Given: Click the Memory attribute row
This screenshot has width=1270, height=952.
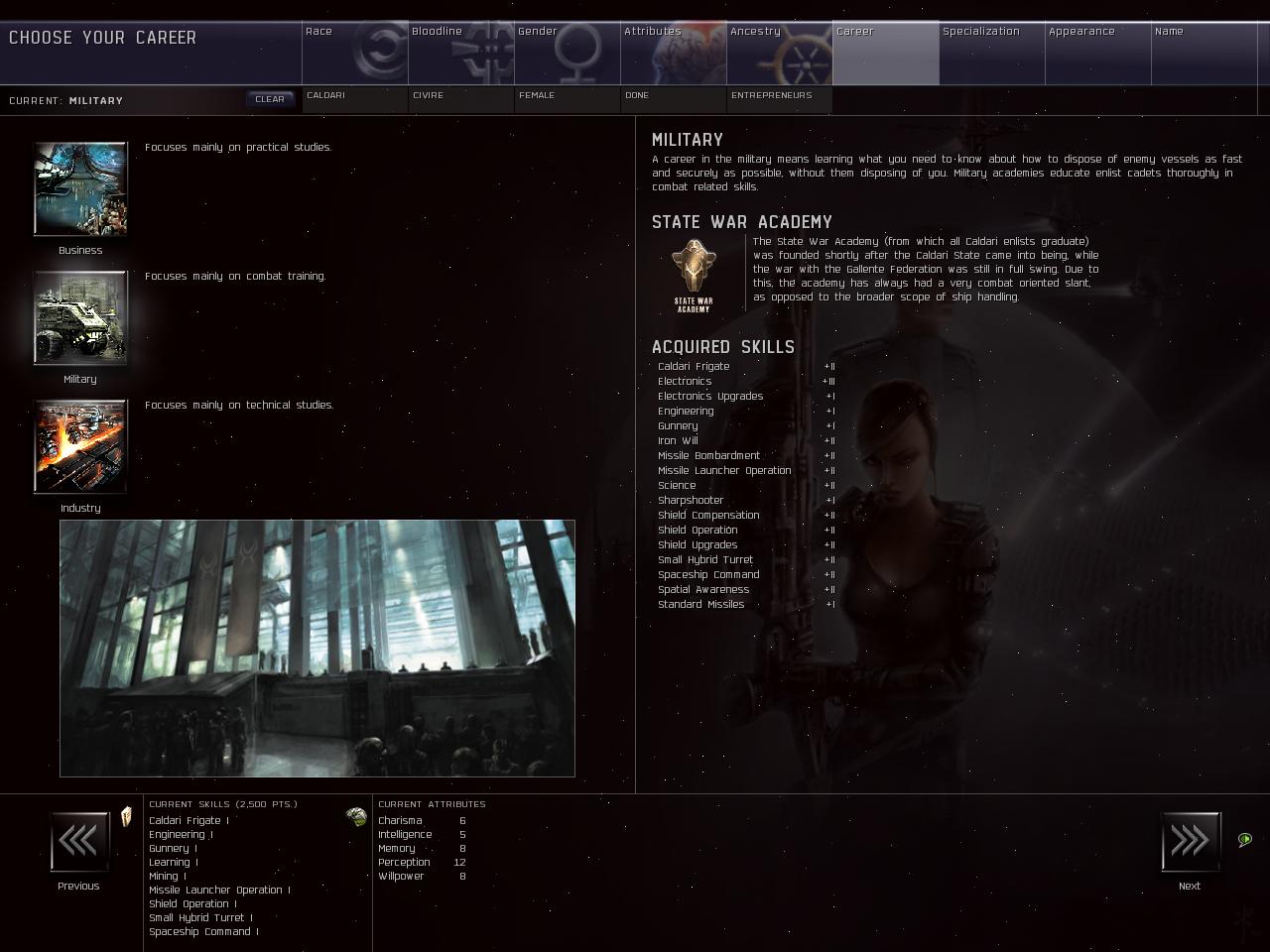Looking at the screenshot, I should point(422,849).
